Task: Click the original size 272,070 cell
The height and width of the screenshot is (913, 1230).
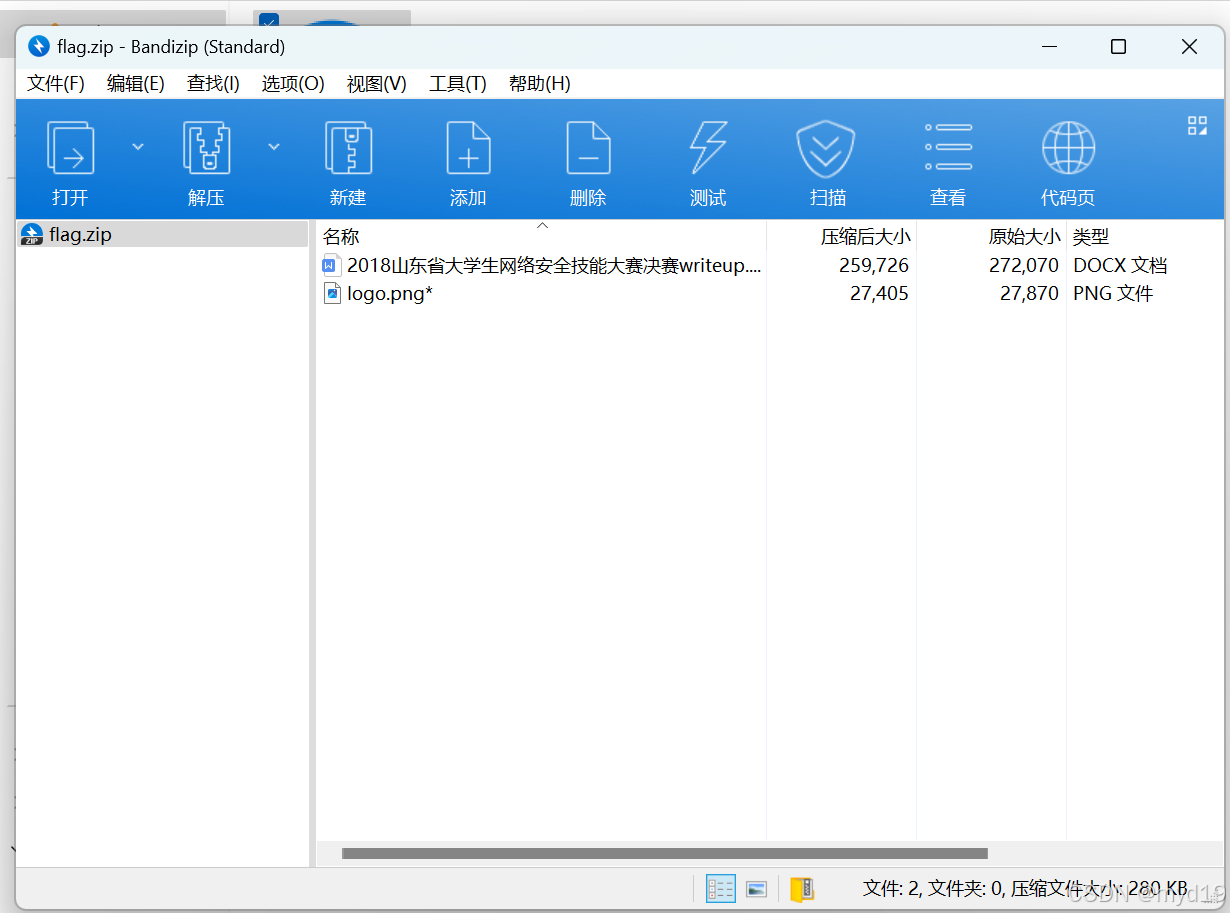Action: click(1024, 265)
